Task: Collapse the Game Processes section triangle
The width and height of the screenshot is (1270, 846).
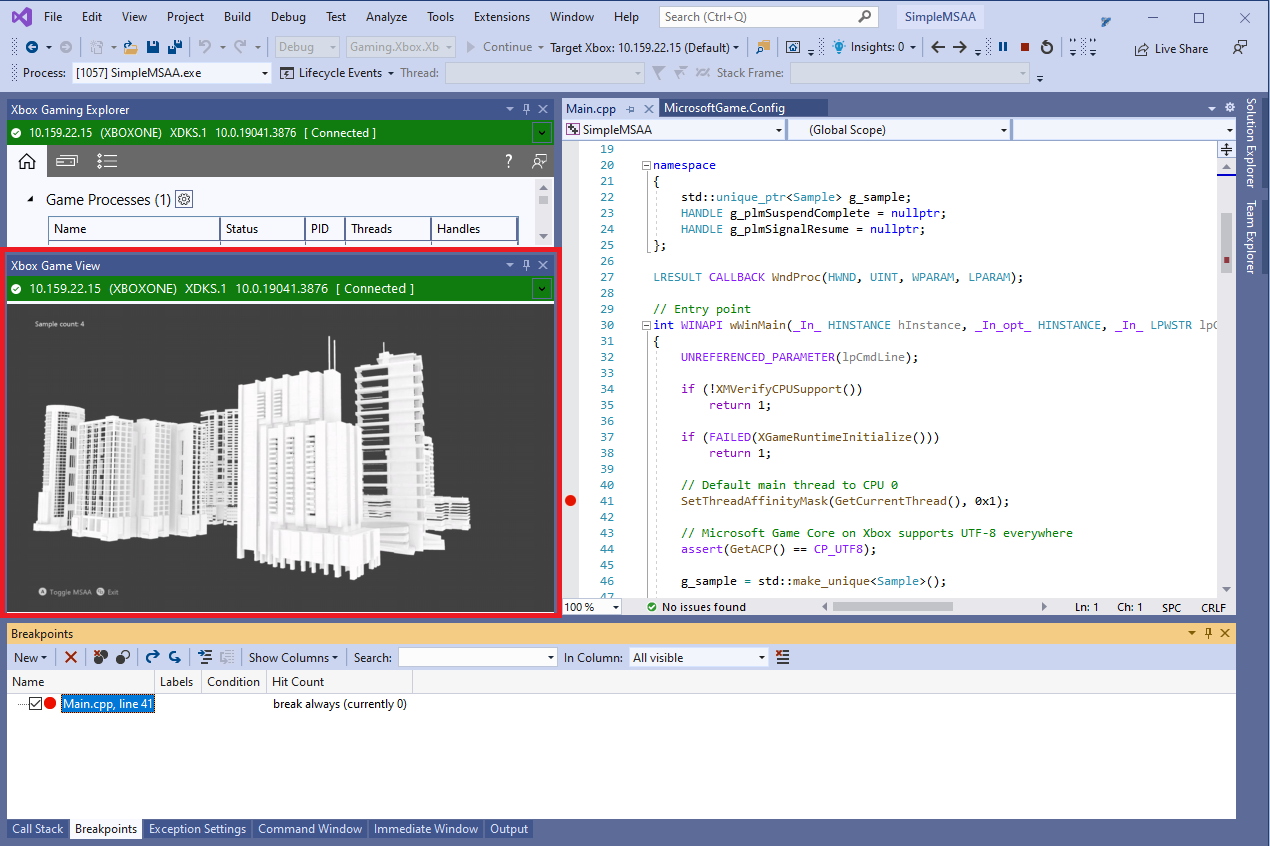Action: pos(30,200)
